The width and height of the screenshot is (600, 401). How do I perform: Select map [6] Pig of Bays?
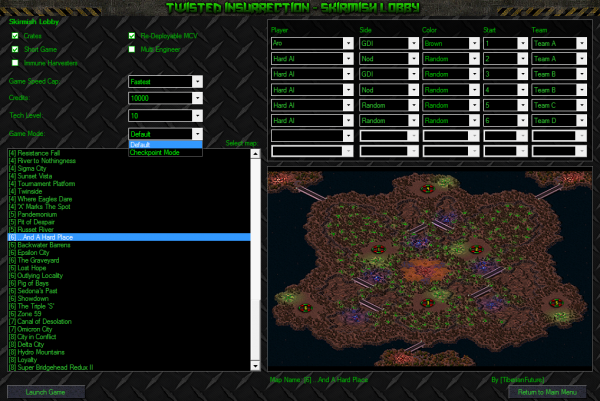click(129, 283)
